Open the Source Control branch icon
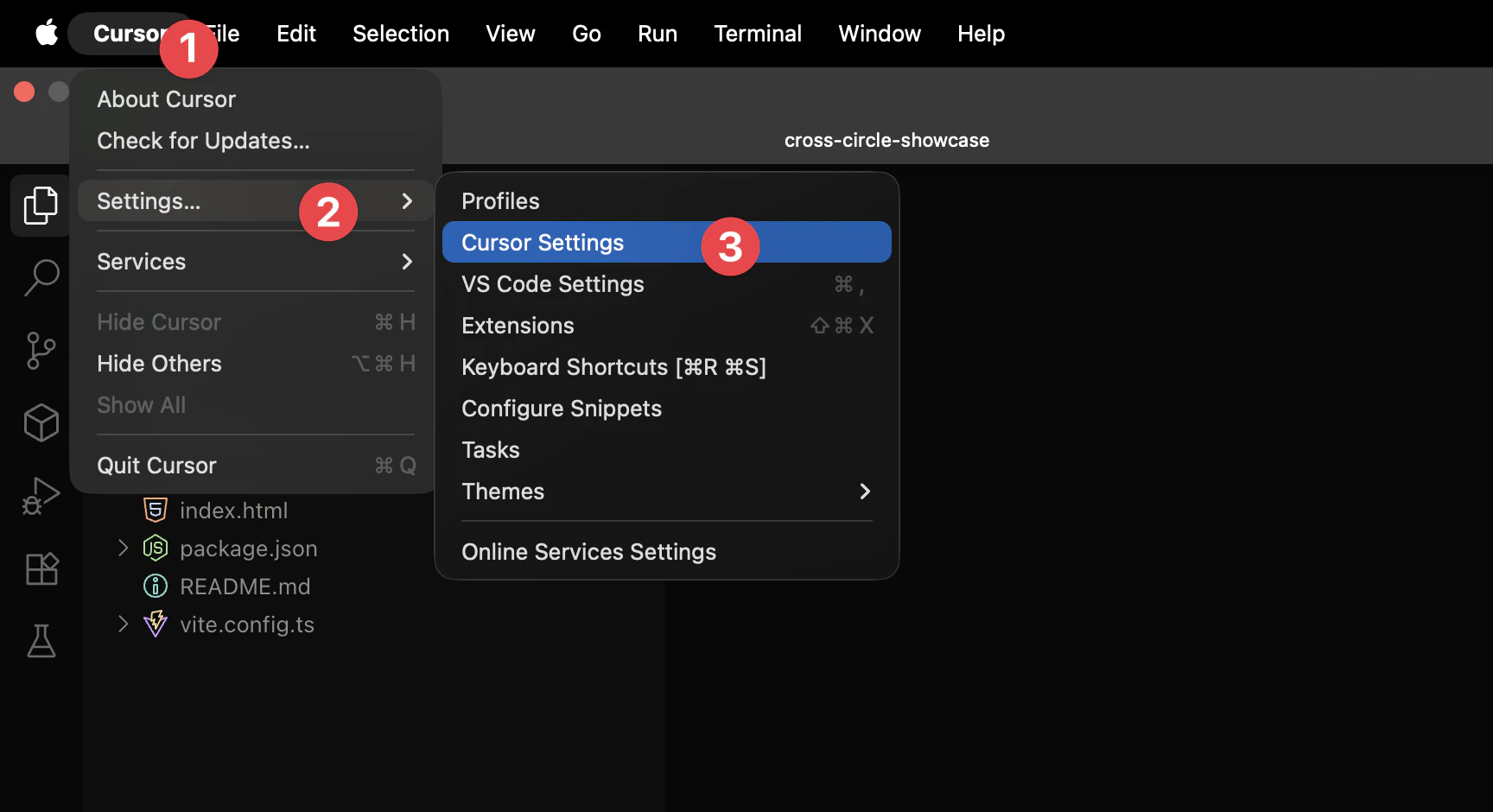The width and height of the screenshot is (1493, 812). click(41, 350)
